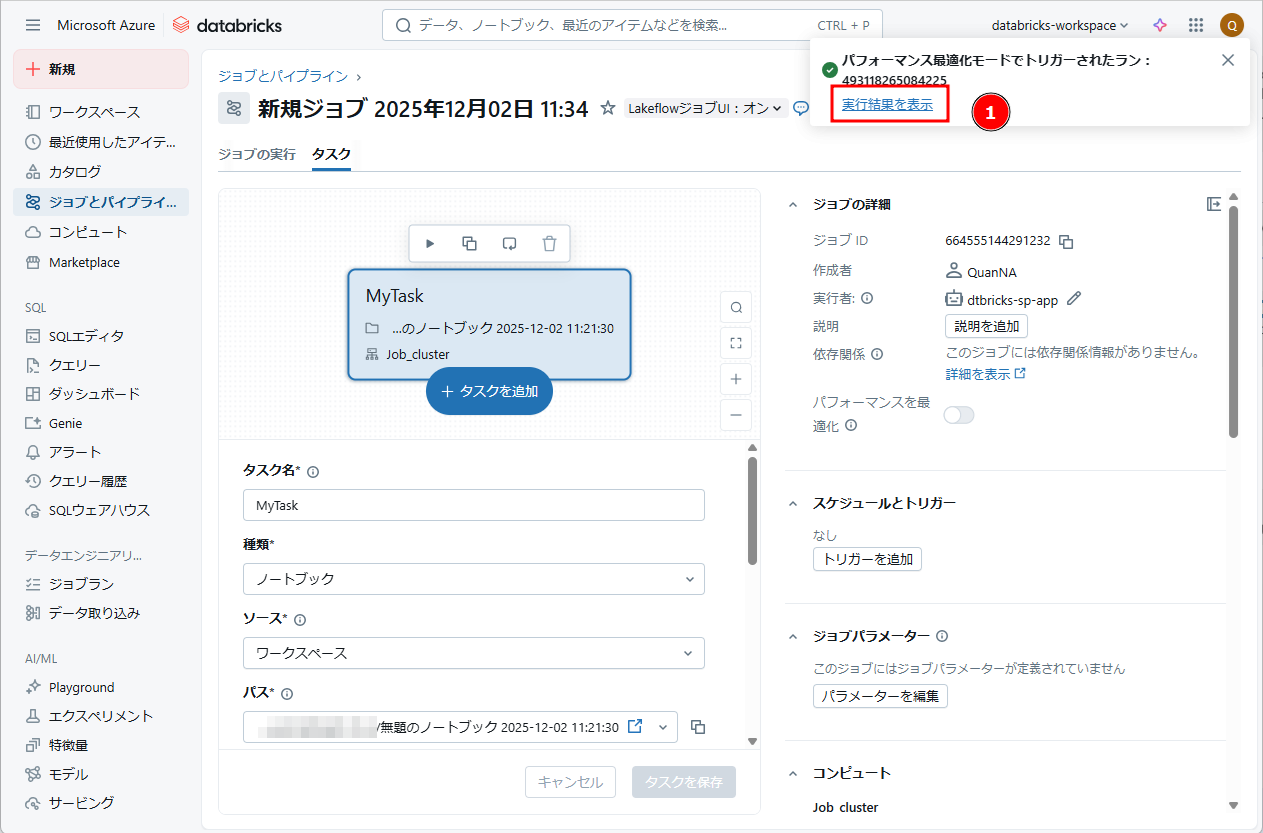Screen dimensions: 1263x833
Task: Copy the job ID
Action: (1066, 241)
